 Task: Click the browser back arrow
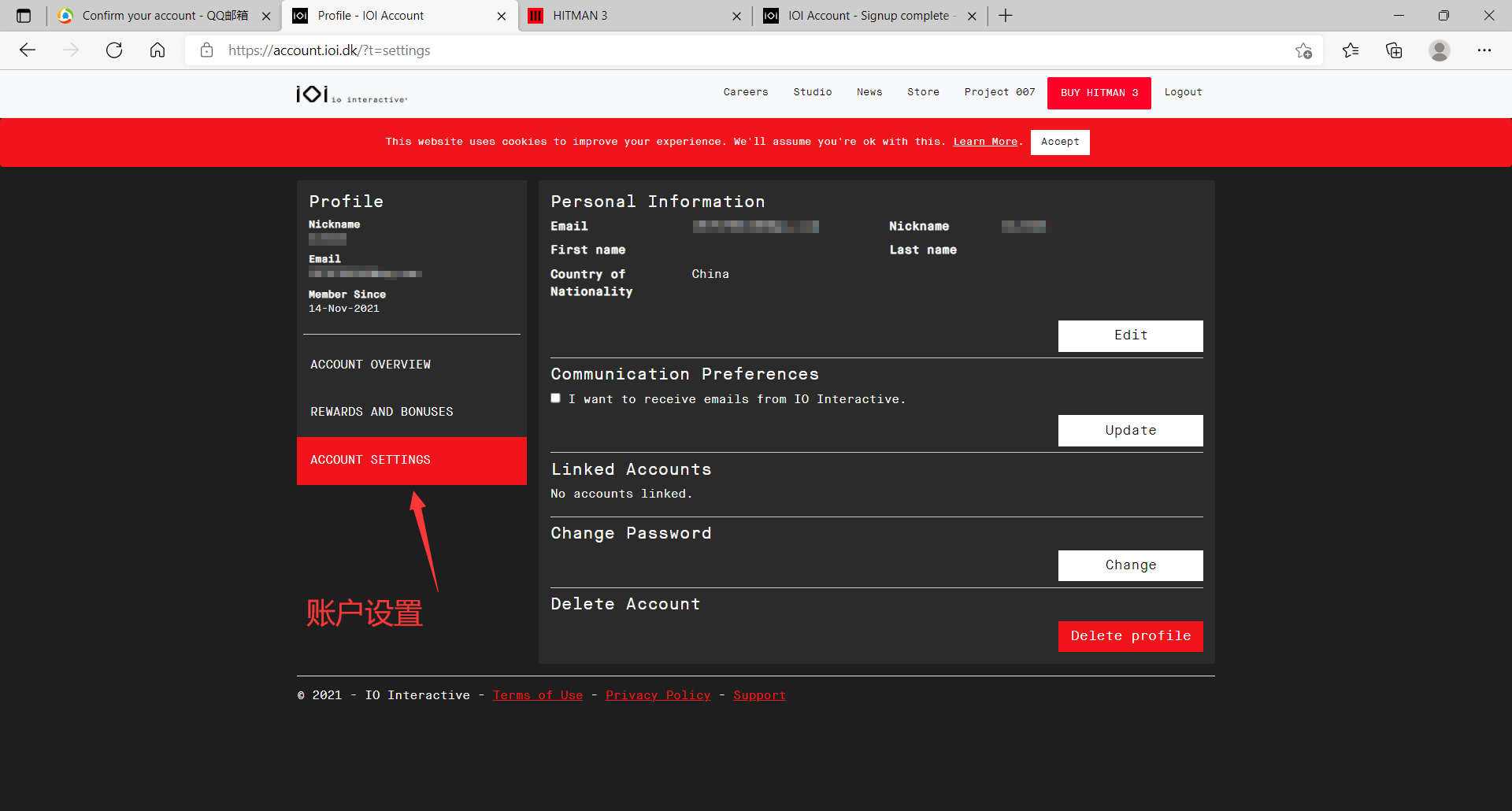point(28,50)
